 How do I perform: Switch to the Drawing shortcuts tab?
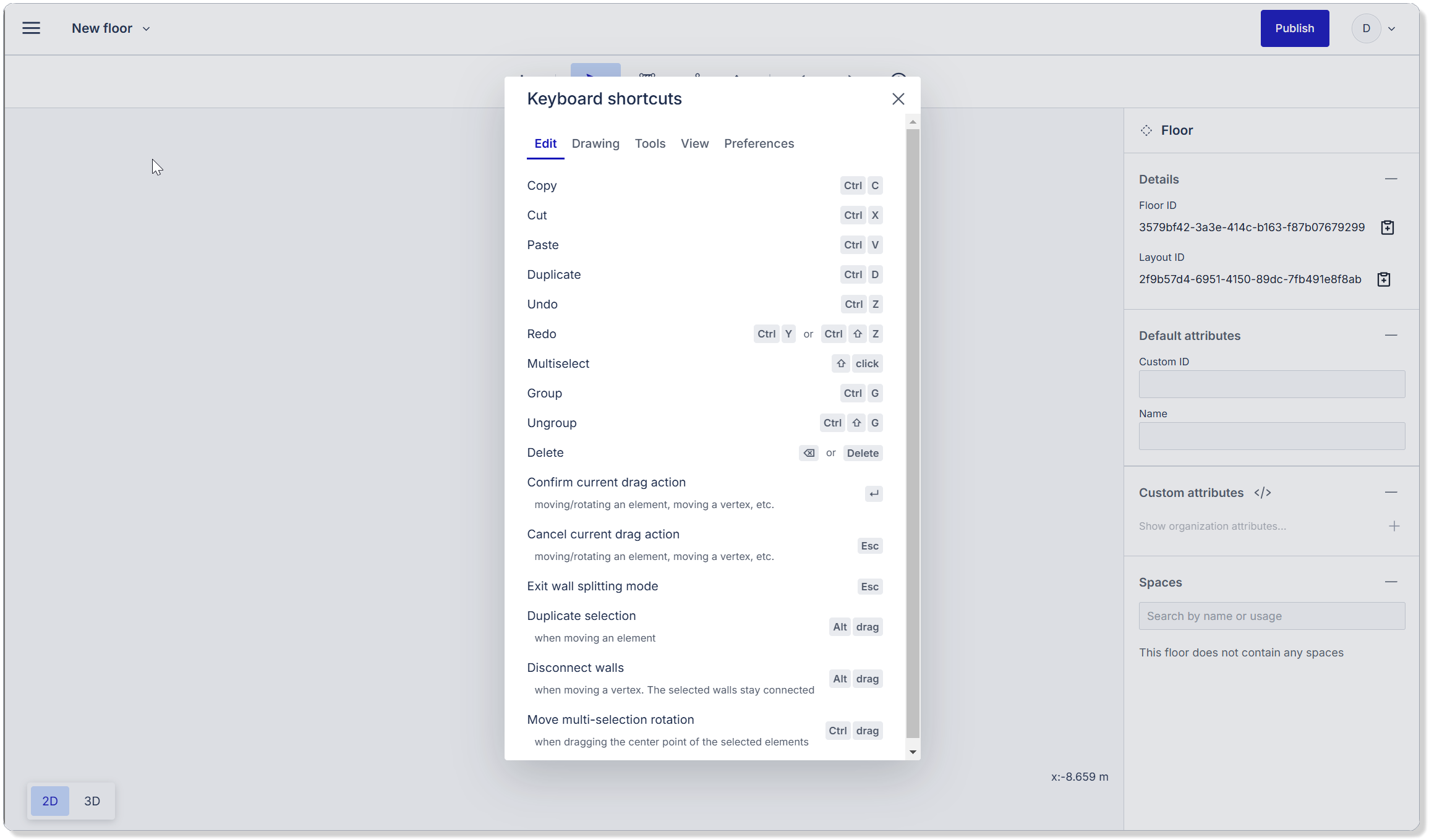tap(595, 143)
